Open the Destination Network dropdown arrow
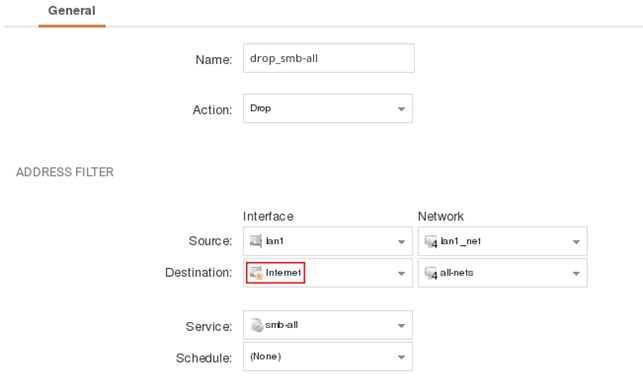The height and width of the screenshot is (388, 643). point(576,274)
